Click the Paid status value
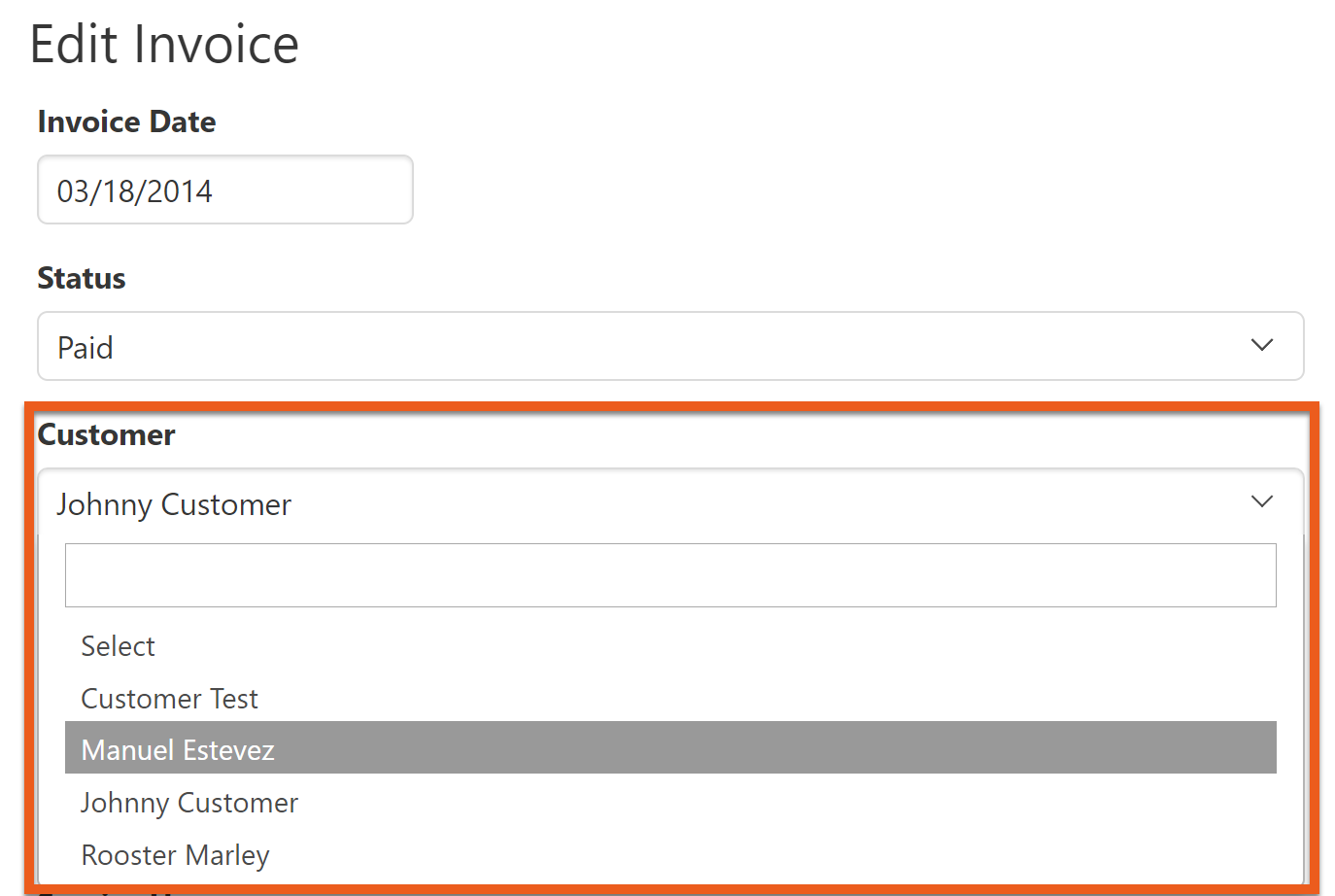The image size is (1335, 896). (x=86, y=348)
